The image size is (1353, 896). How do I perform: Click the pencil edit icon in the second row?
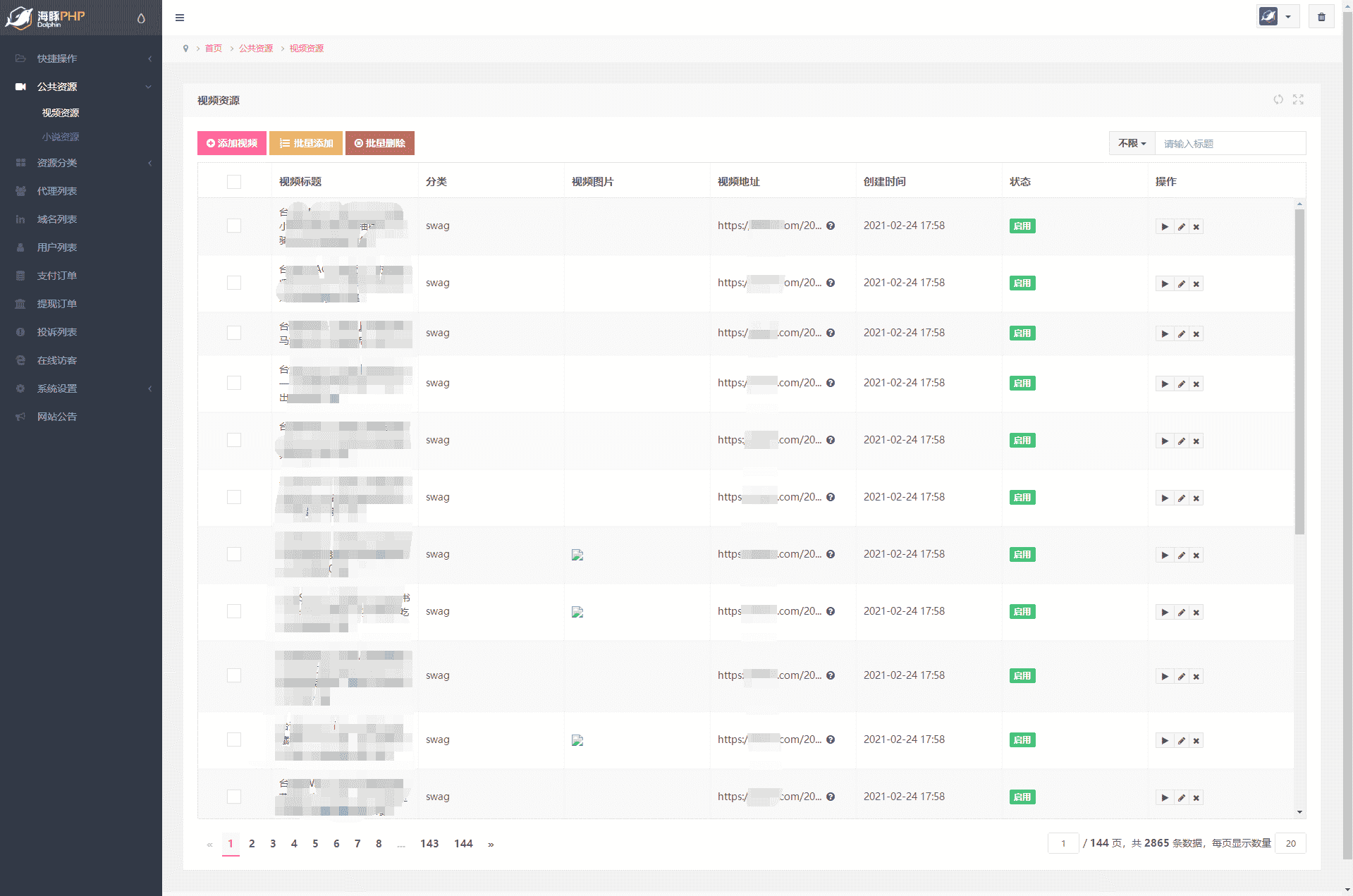point(1181,284)
